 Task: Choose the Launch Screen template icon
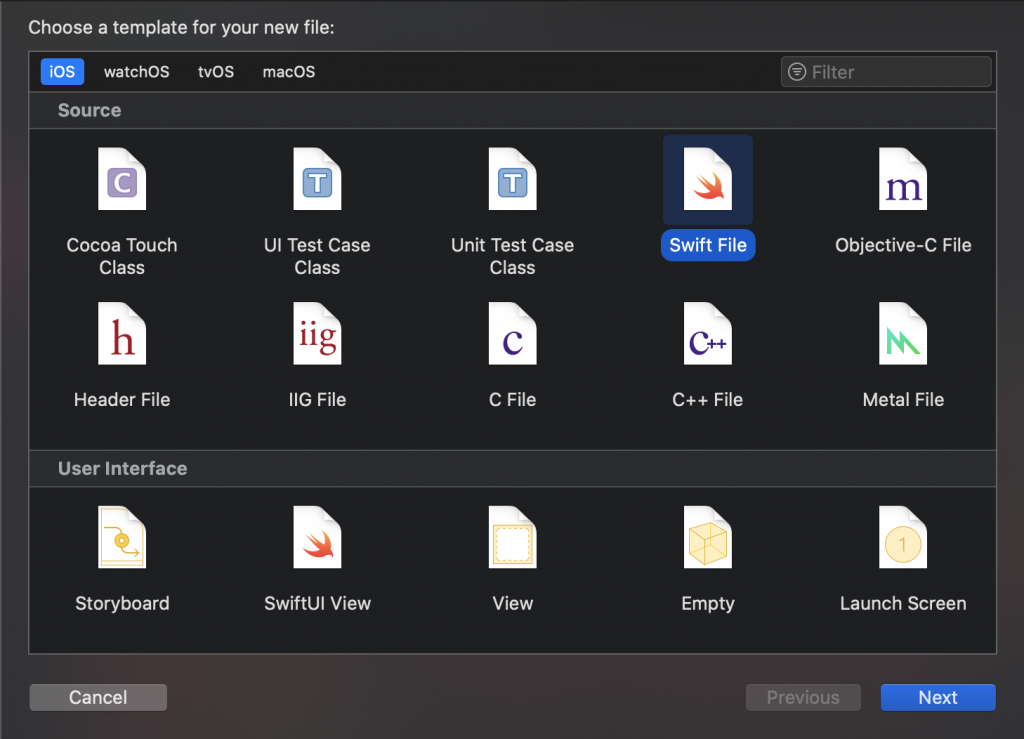(x=903, y=537)
